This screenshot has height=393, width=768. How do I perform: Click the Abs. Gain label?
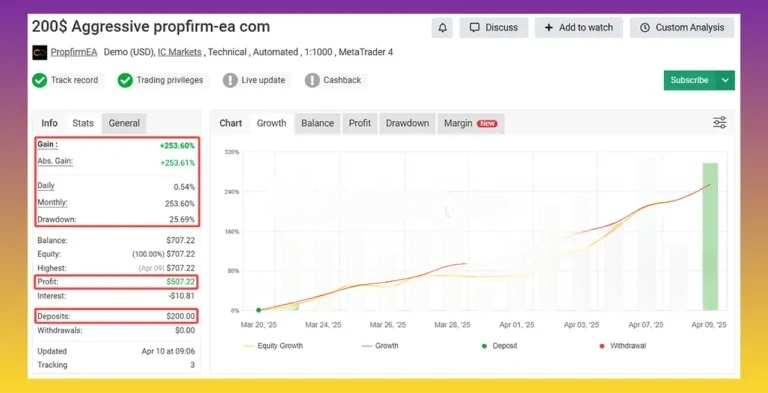(55, 161)
